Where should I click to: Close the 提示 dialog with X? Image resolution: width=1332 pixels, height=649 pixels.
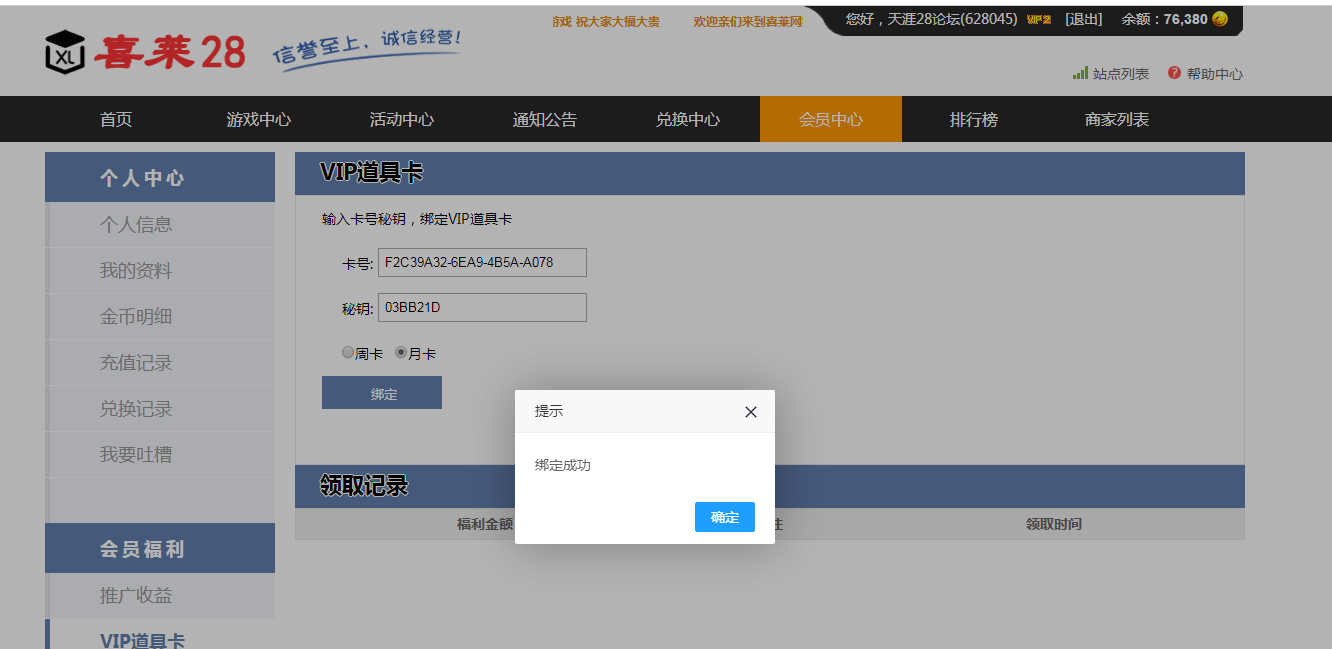coord(751,412)
